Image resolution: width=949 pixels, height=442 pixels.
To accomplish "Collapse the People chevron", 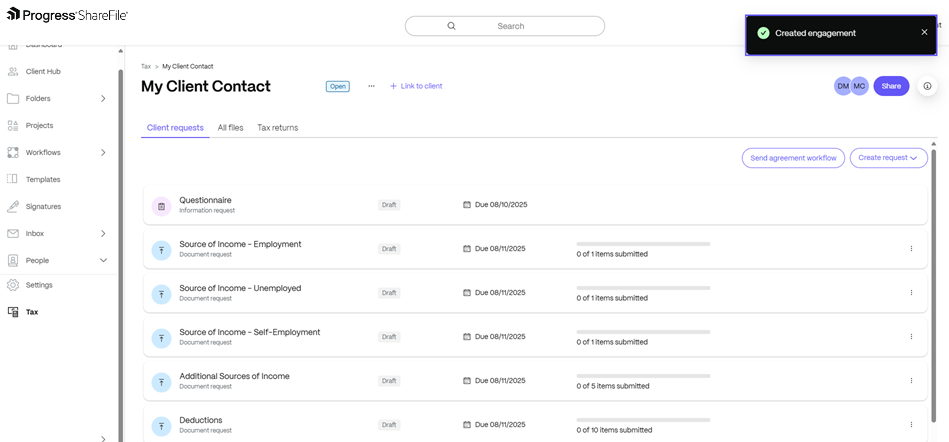I will tap(103, 260).
